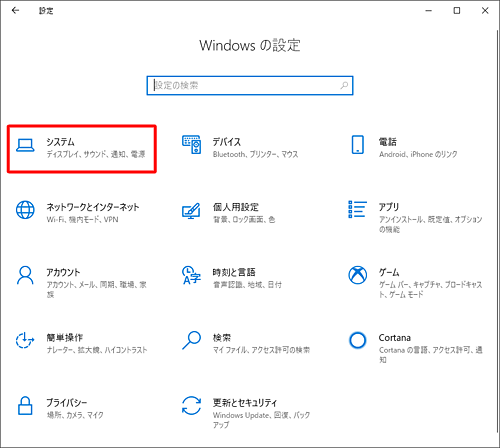Select the 更新とセキュリティ heading
Viewport: 500px width, 448px height.
245,403
